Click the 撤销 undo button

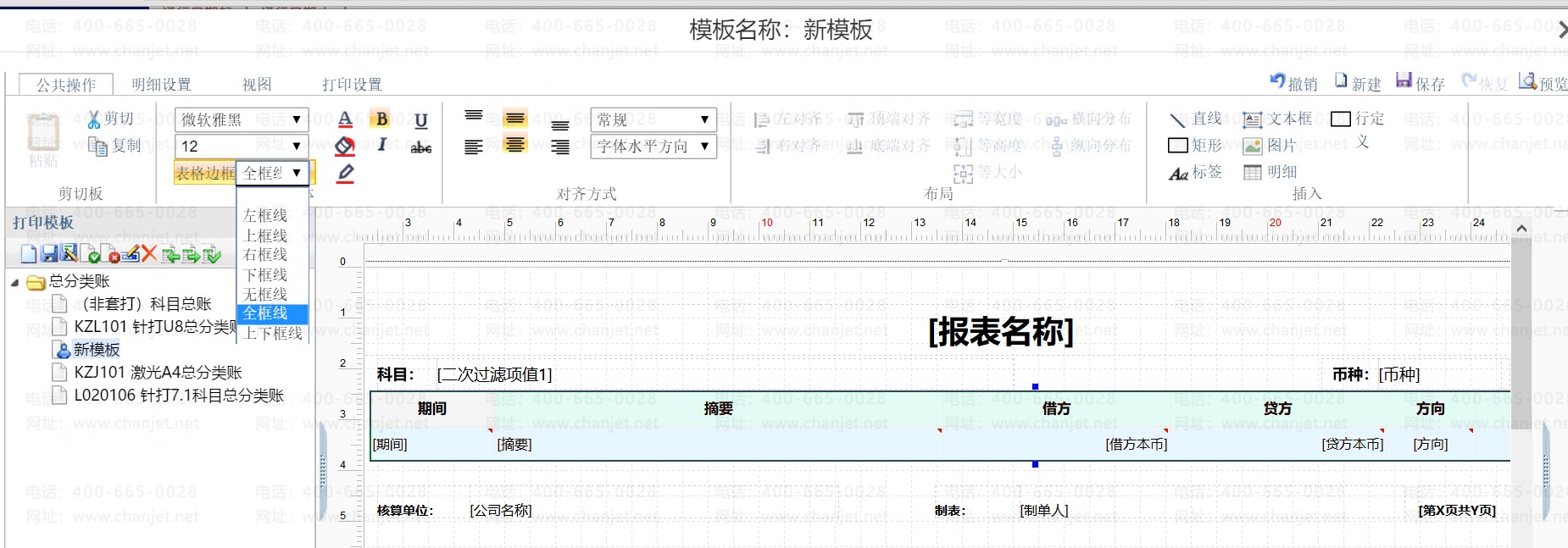click(x=1293, y=83)
